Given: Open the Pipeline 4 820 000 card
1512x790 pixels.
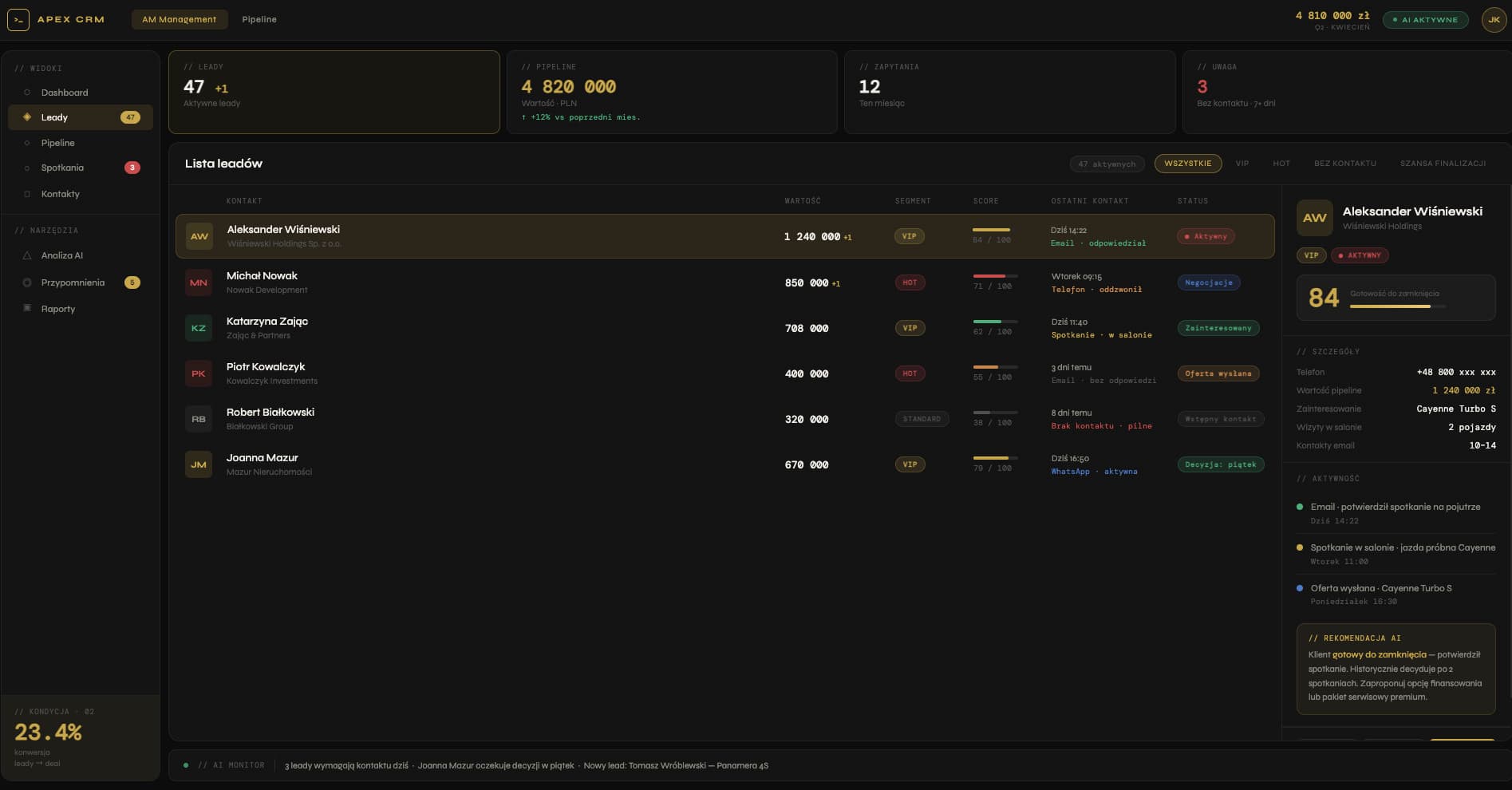Looking at the screenshot, I should (672, 92).
